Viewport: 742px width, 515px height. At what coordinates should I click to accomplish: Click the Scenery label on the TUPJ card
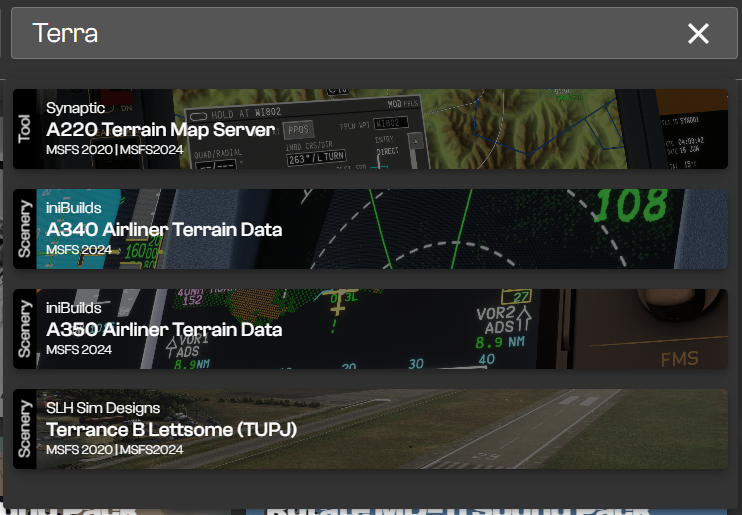[25, 429]
